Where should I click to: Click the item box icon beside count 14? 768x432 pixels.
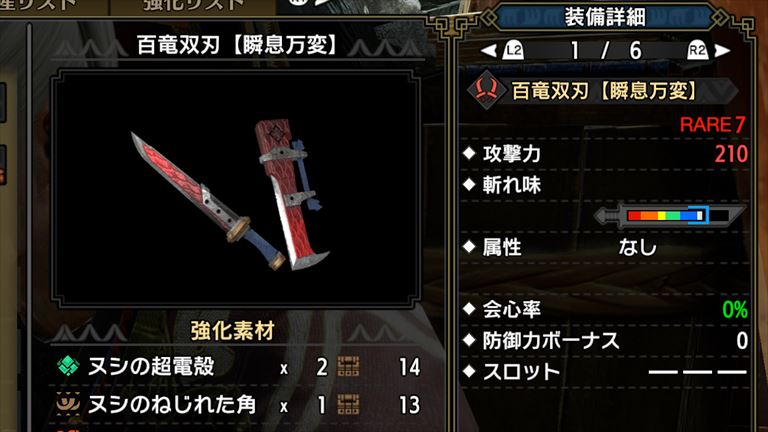pyautogui.click(x=348, y=366)
